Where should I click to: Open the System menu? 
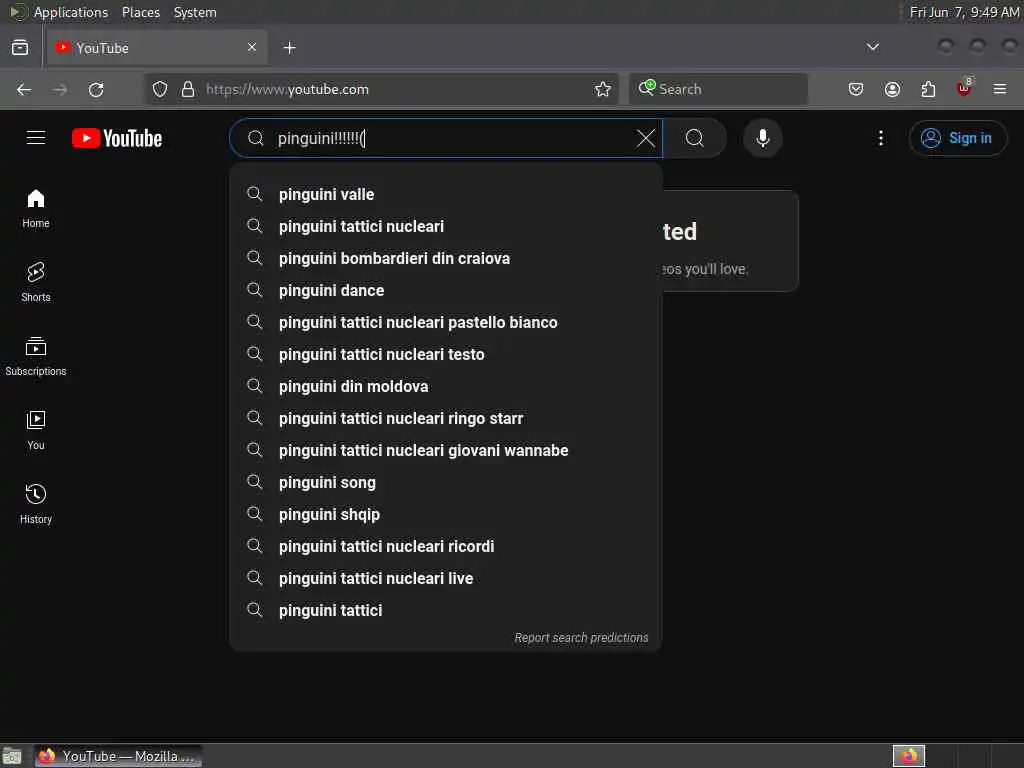tap(195, 12)
